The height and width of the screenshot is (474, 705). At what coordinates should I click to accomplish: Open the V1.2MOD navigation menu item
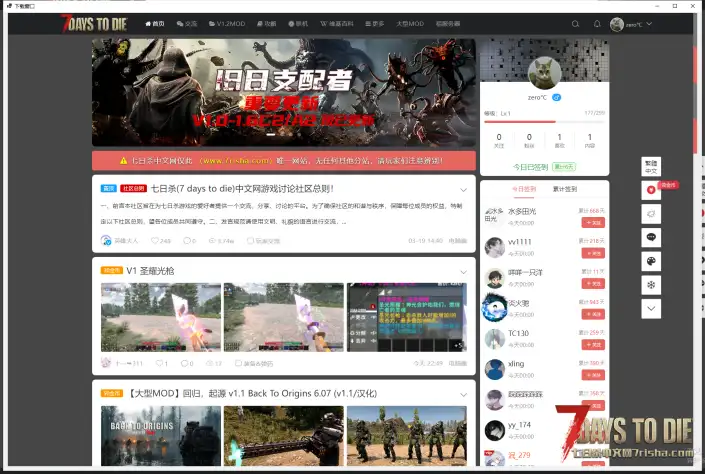click(226, 23)
